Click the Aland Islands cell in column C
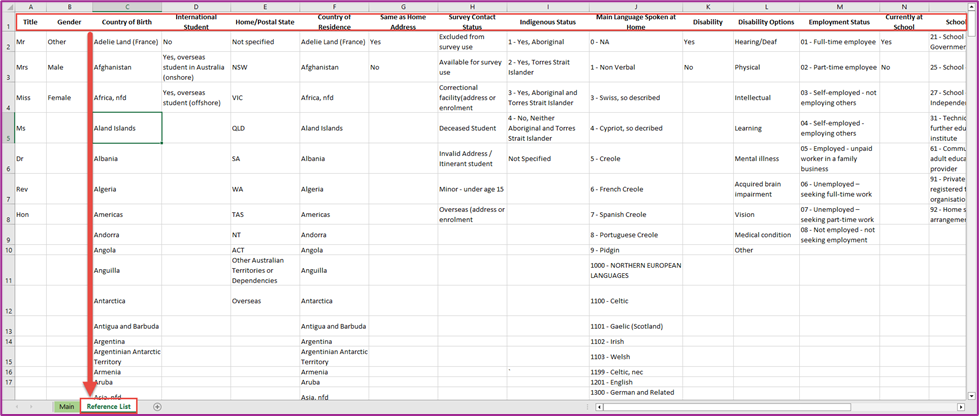This screenshot has width=979, height=416. pos(127,128)
